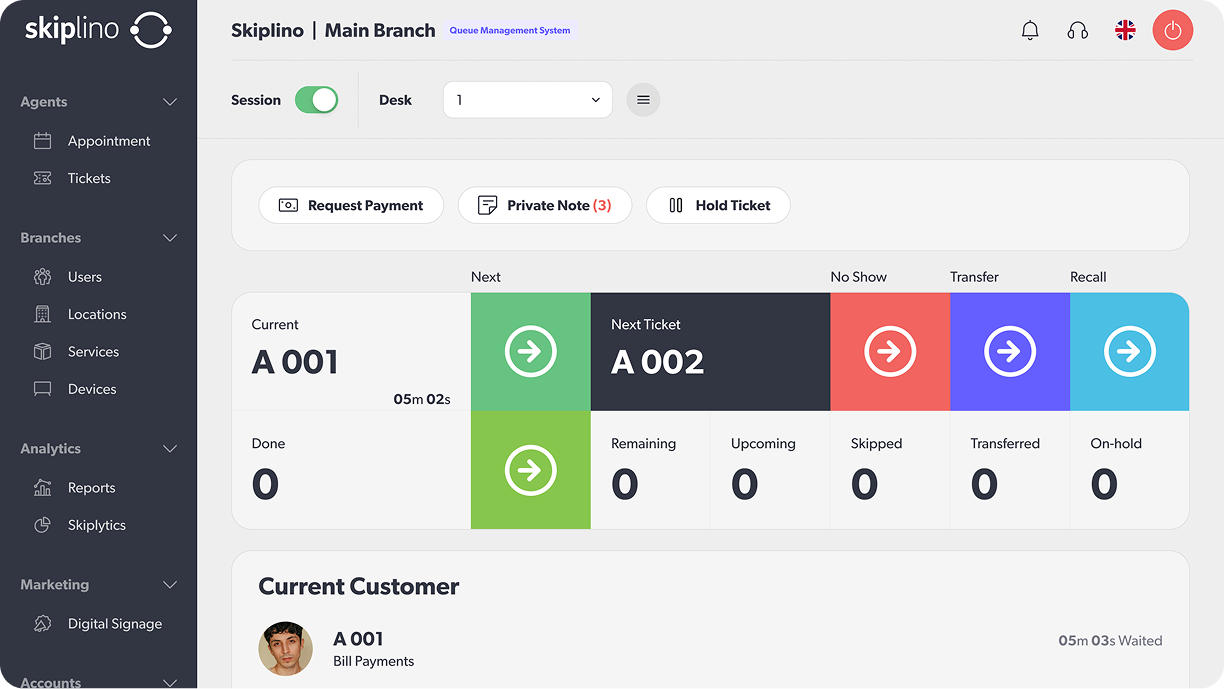
Task: Click the Appointment calendar icon
Action: pos(42,141)
